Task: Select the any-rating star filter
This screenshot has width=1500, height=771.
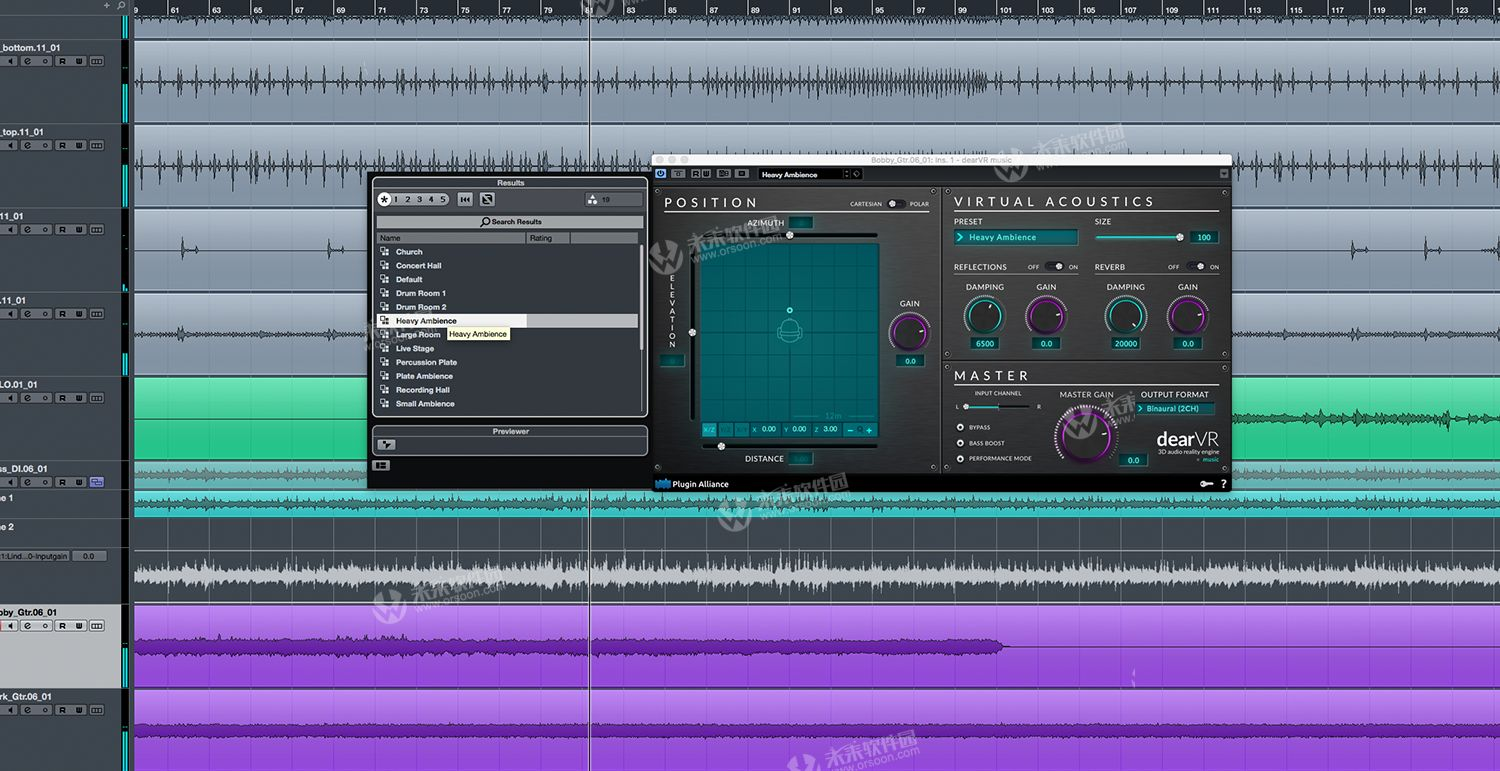Action: (x=384, y=199)
